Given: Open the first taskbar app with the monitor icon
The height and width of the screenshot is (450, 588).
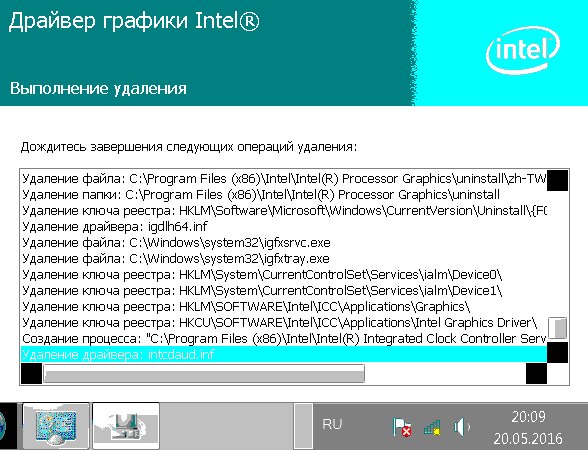Looking at the screenshot, I should (x=56, y=426).
